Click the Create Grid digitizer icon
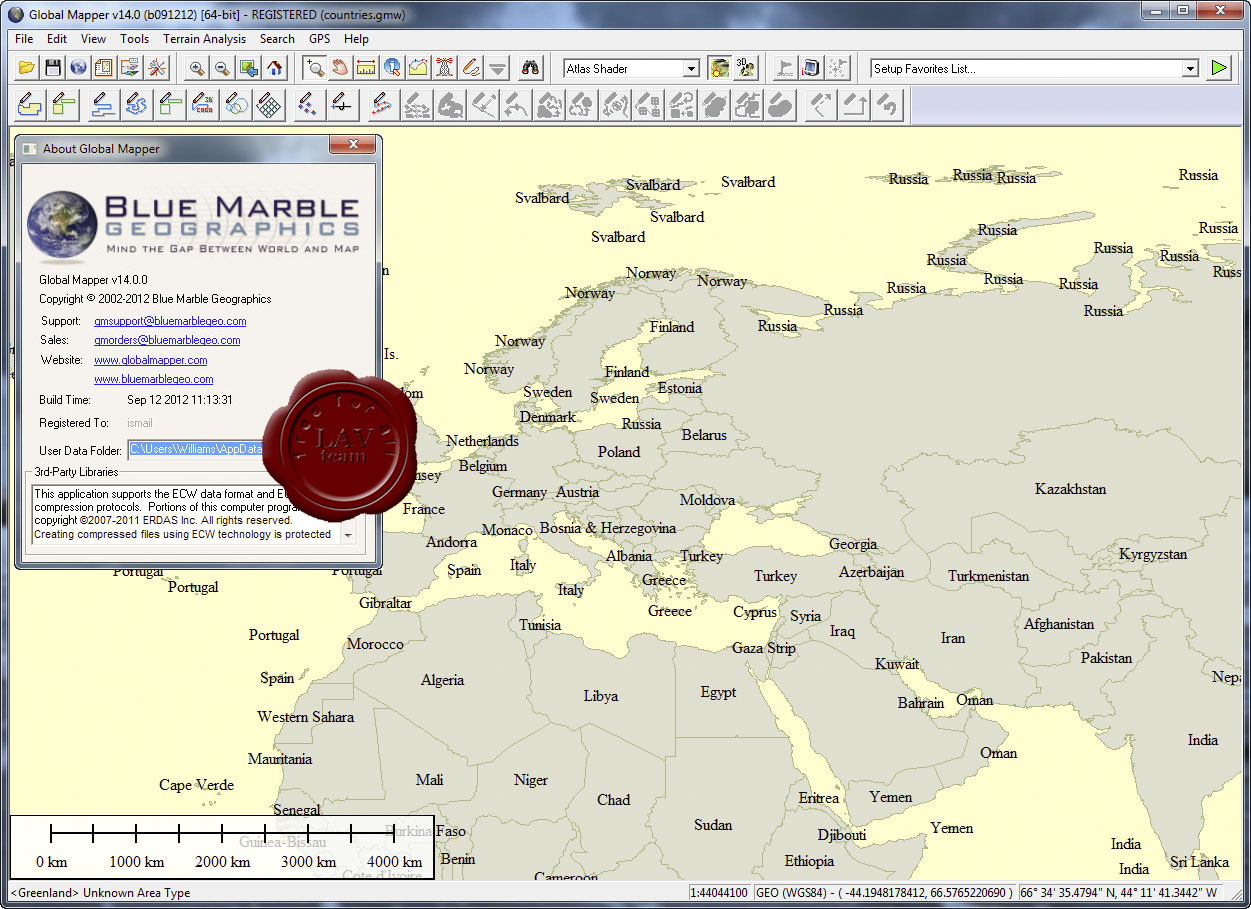Viewport: 1251px width, 909px height. [269, 104]
